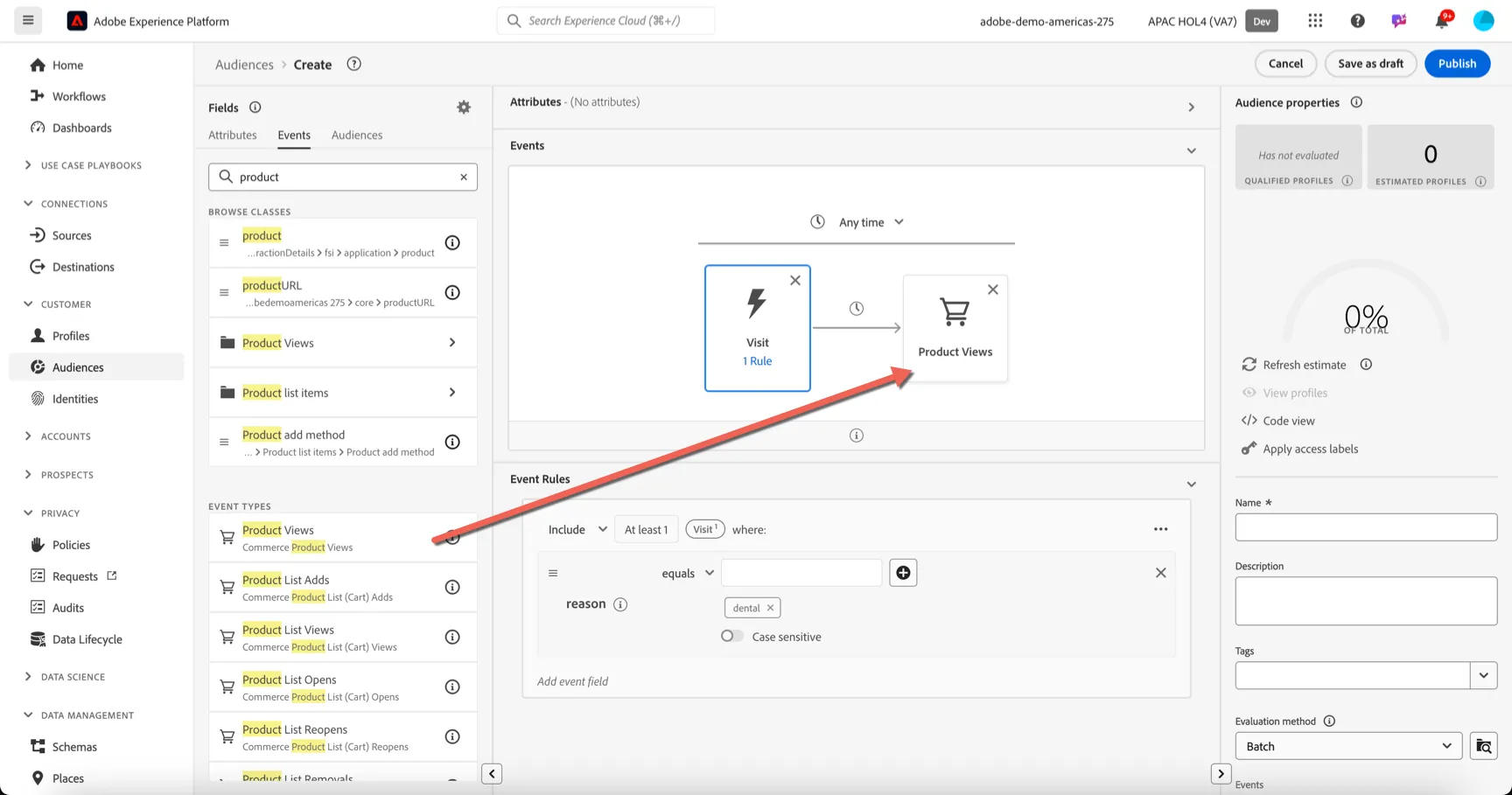
Task: Show info for Product add method field
Action: pos(452,443)
